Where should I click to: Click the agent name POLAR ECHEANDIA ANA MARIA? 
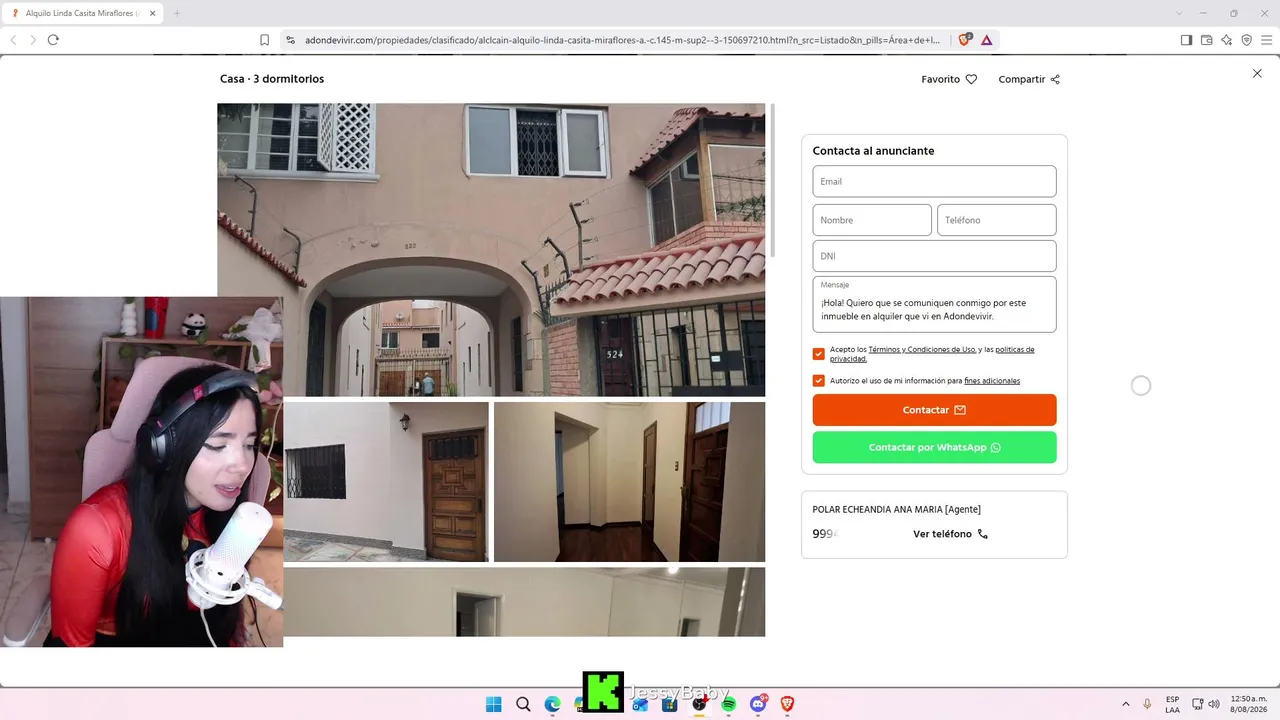tap(896, 509)
